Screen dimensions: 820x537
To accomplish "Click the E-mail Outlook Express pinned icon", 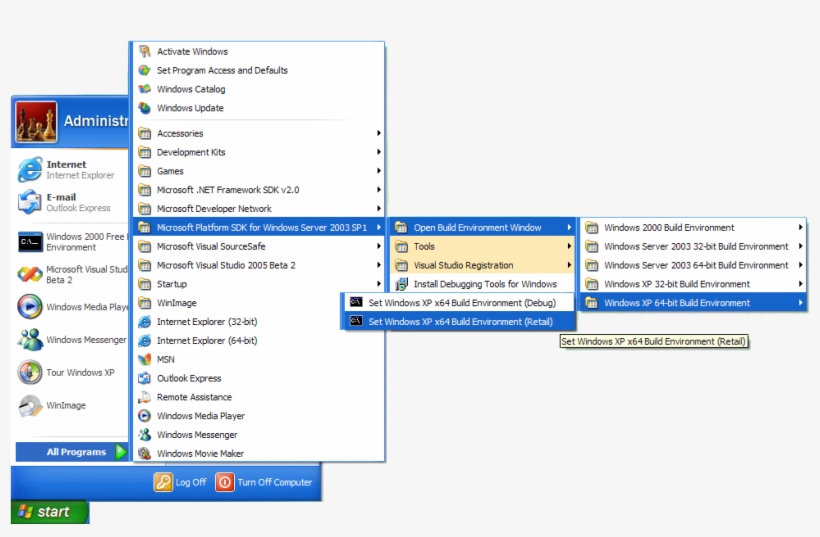I will pyautogui.click(x=30, y=202).
